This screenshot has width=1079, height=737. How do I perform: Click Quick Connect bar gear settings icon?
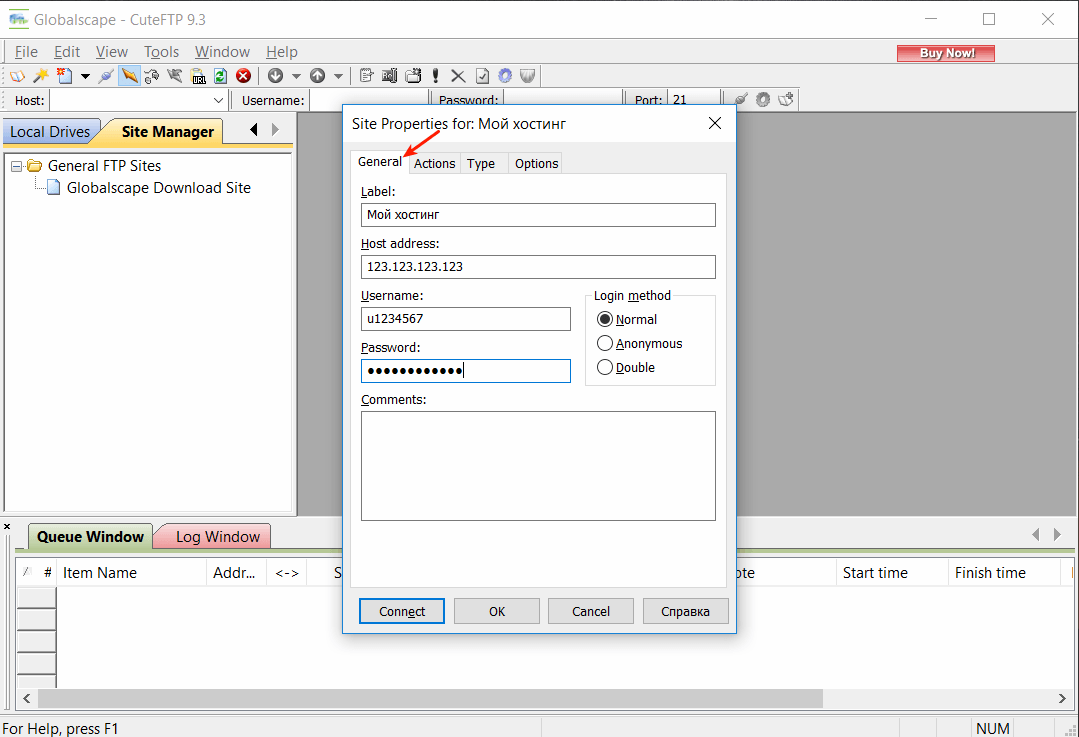coord(762,100)
